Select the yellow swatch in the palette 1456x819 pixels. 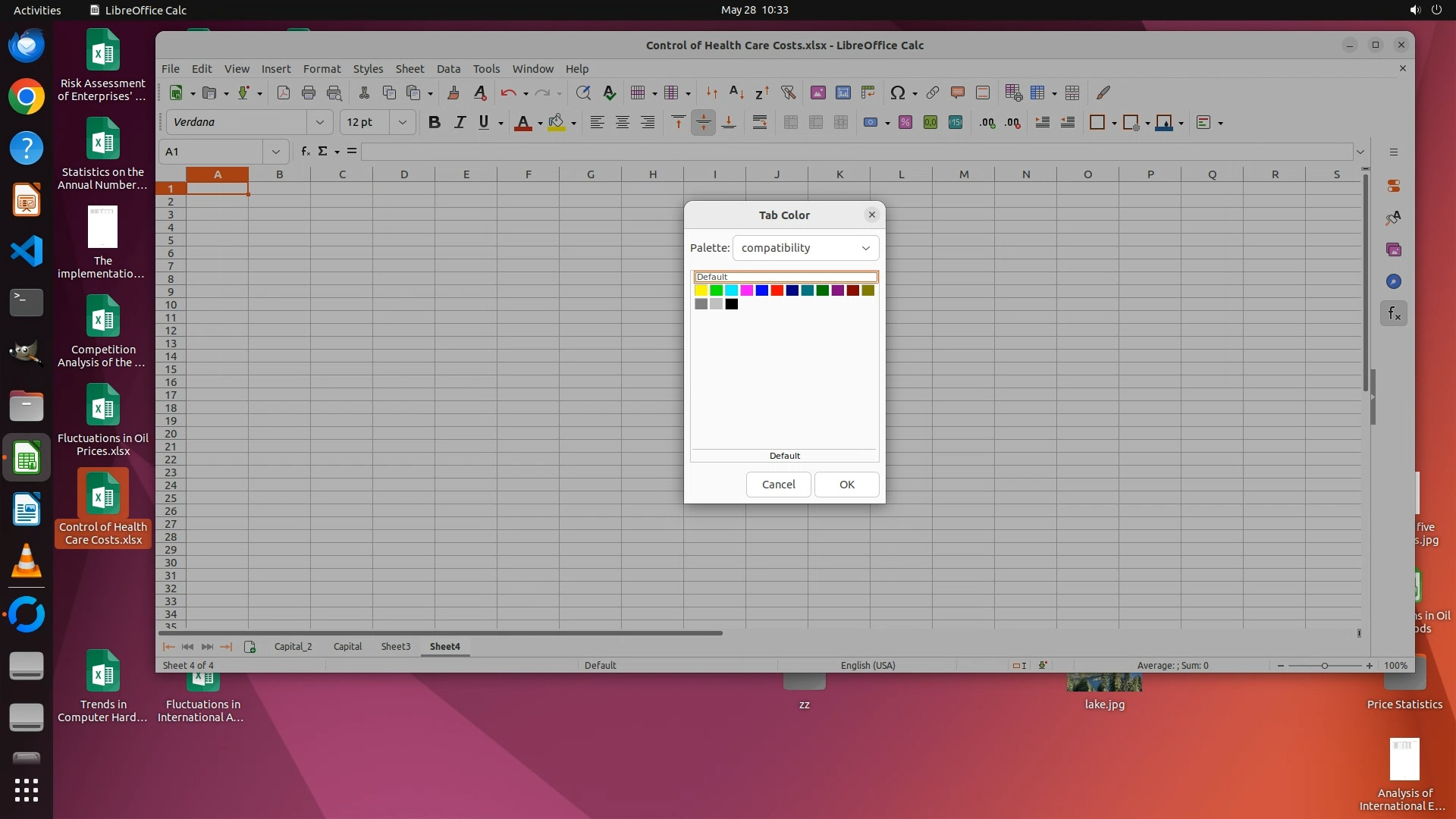tap(701, 290)
